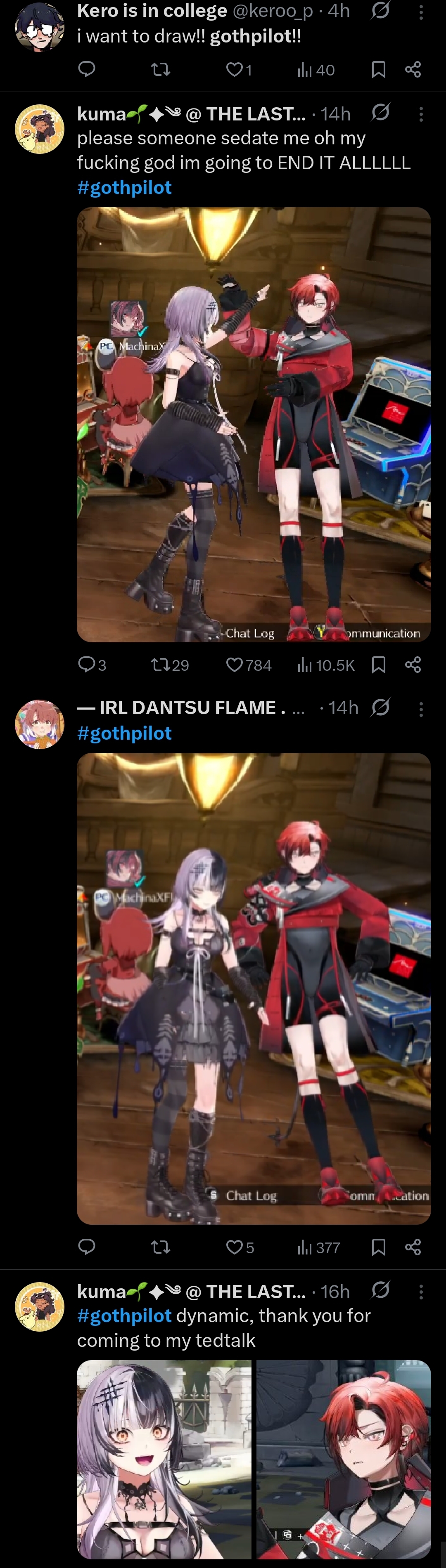Share IRL DANTSU FLAME's post
Screen dimensions: 446x1568
pyautogui.click(x=413, y=1247)
